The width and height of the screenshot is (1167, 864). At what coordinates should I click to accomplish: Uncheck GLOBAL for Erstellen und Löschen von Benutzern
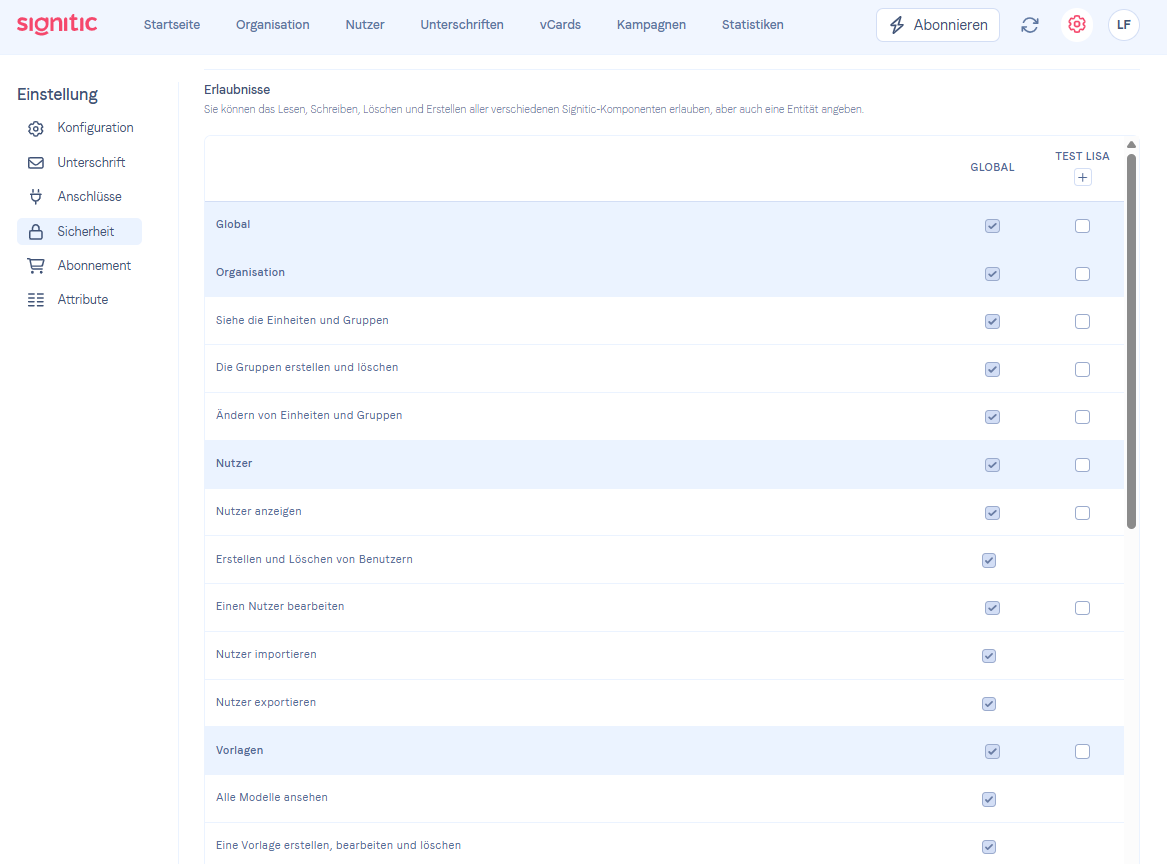[988, 560]
